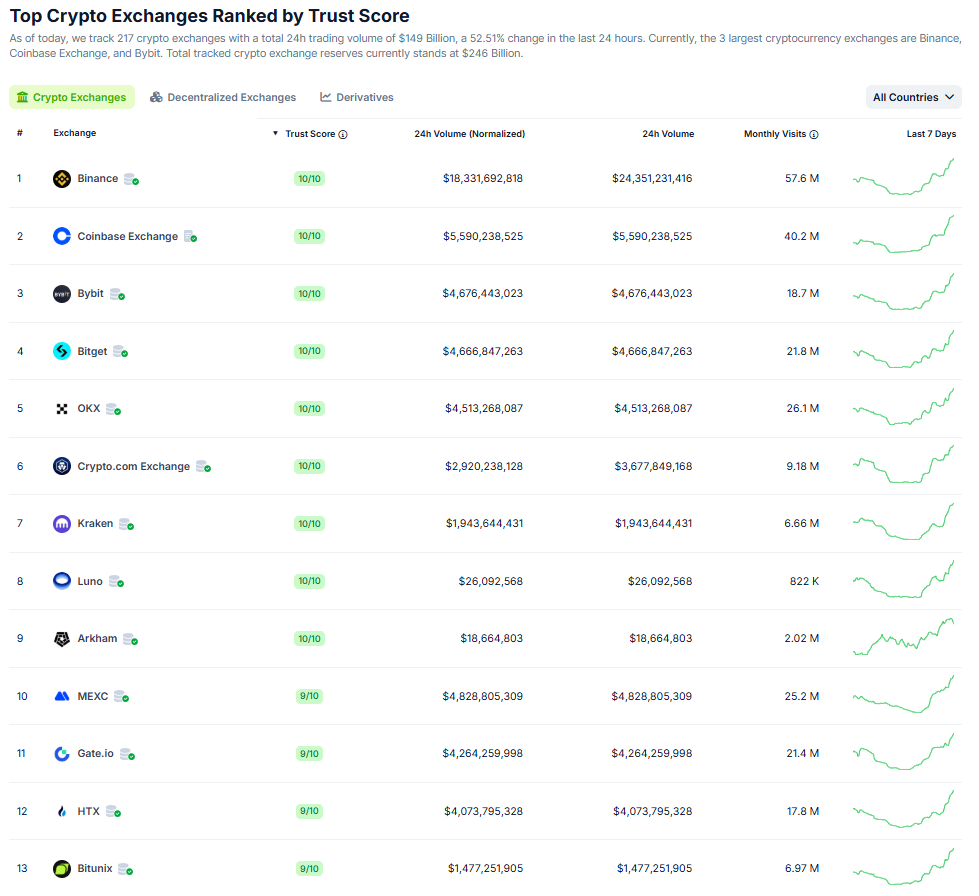The height and width of the screenshot is (896, 979).
Task: Click the reserves badge icon next to MEXC
Action: [122, 697]
